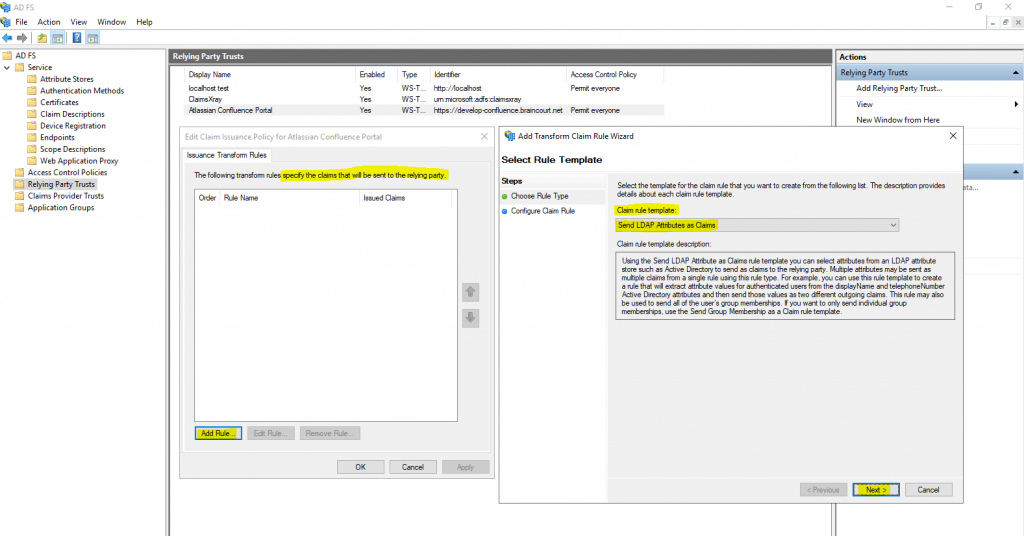Click the Up One Level folder icon
The width and height of the screenshot is (1024, 536).
coord(42,38)
